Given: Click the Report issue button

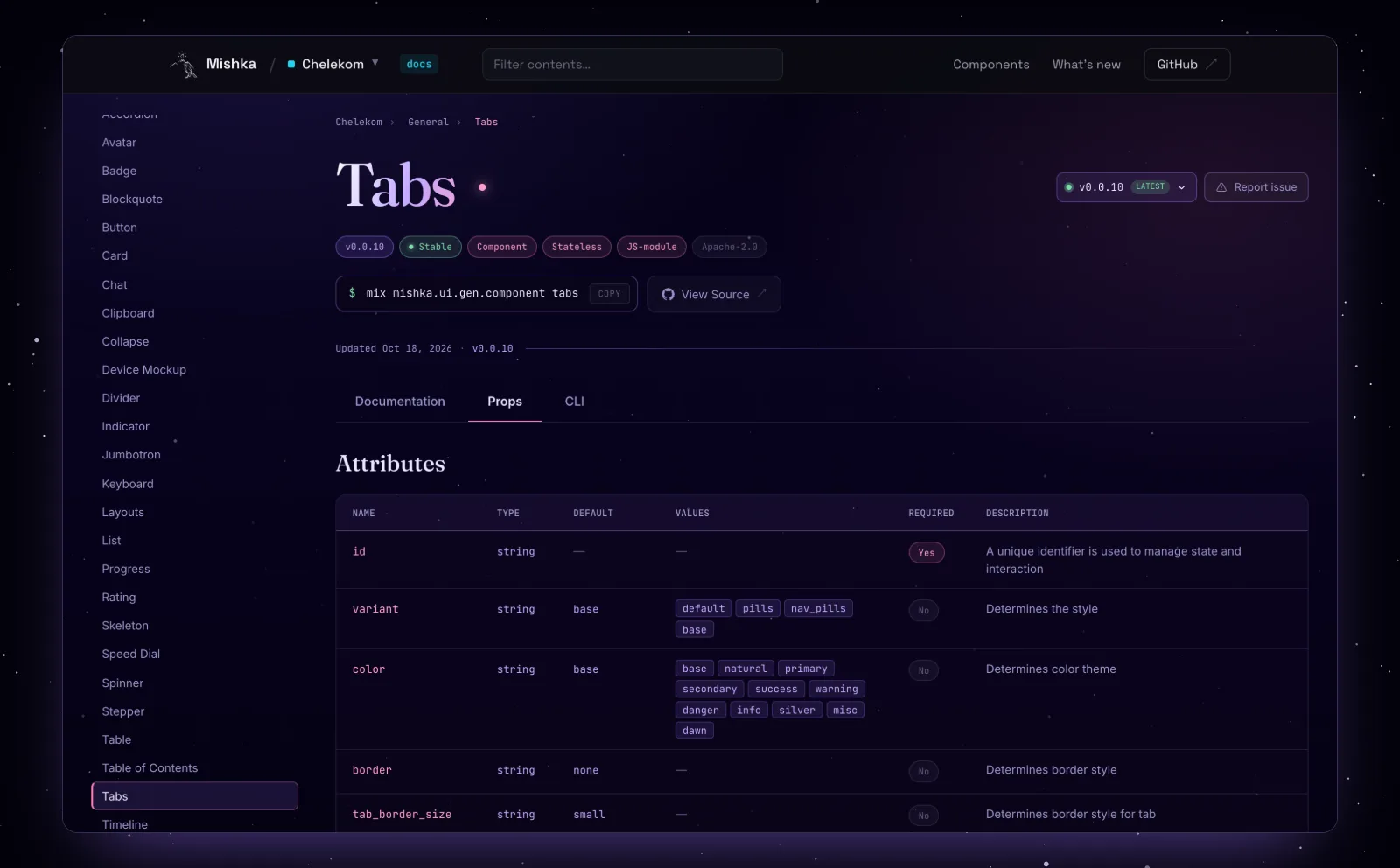Looking at the screenshot, I should (x=1256, y=187).
